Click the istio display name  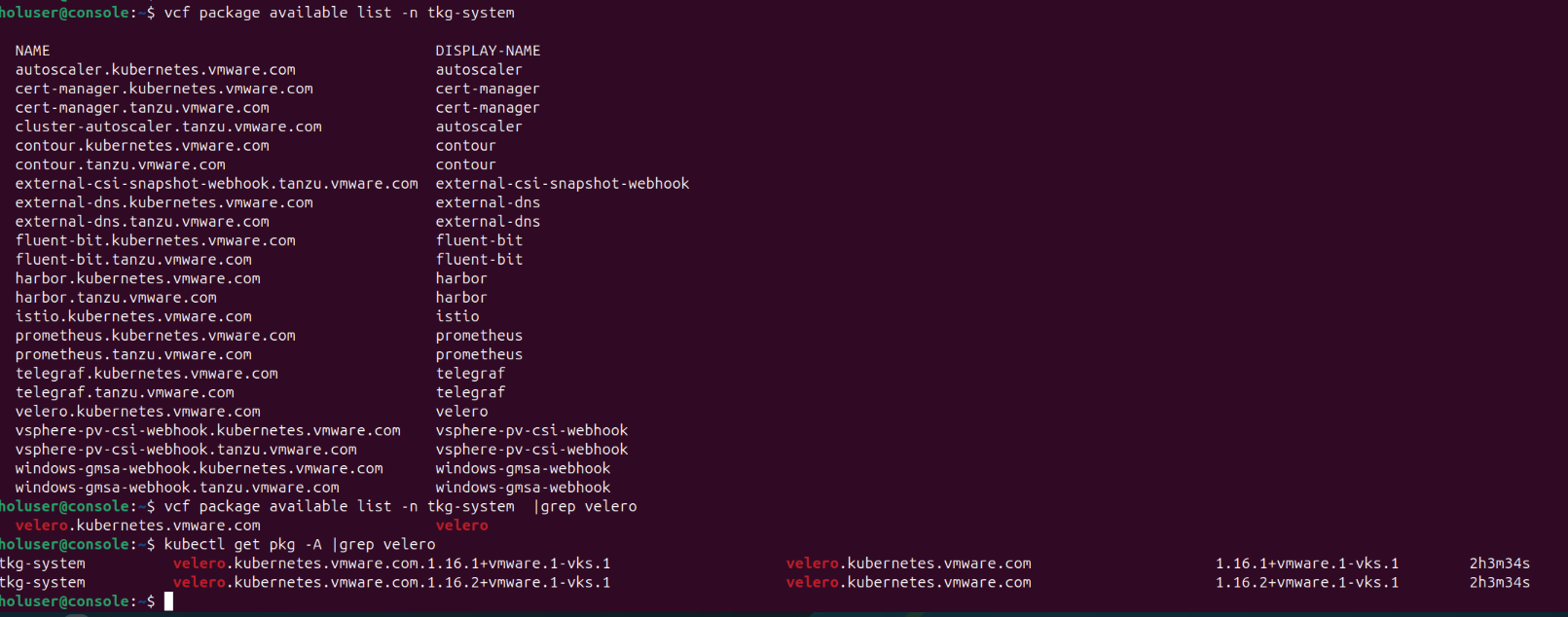[x=457, y=316]
